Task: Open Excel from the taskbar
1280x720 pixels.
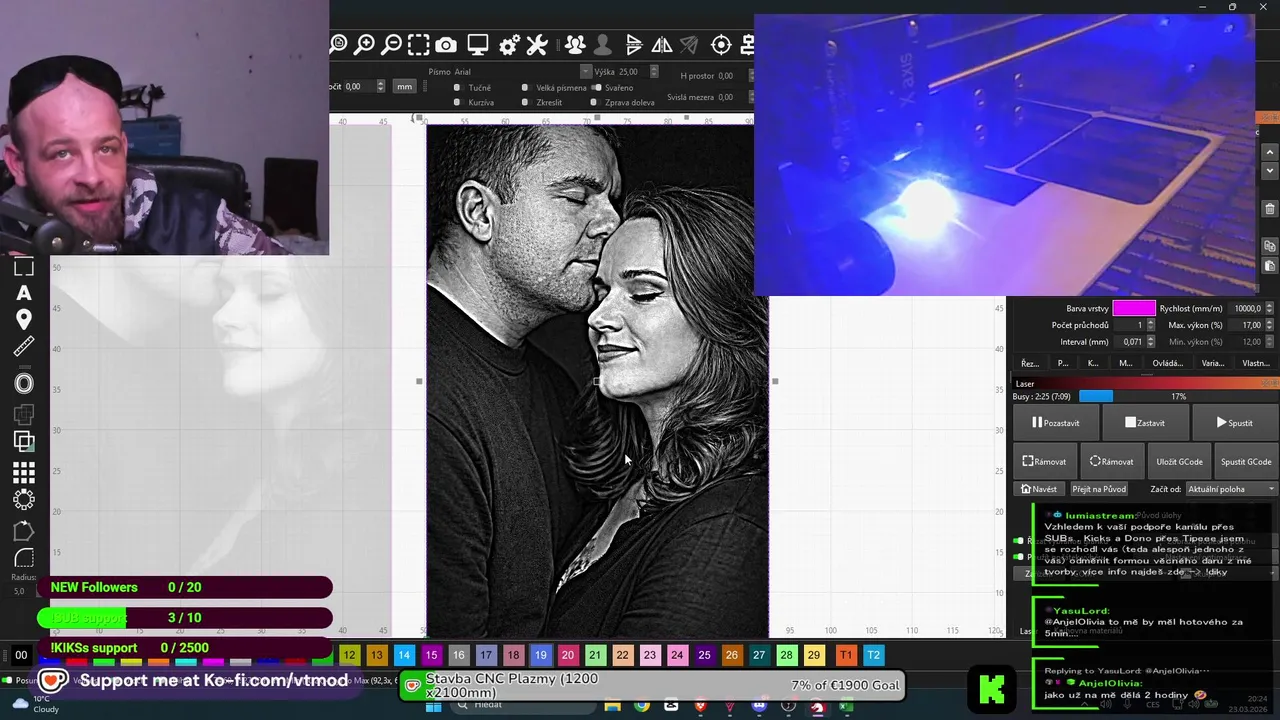Action: point(846,707)
